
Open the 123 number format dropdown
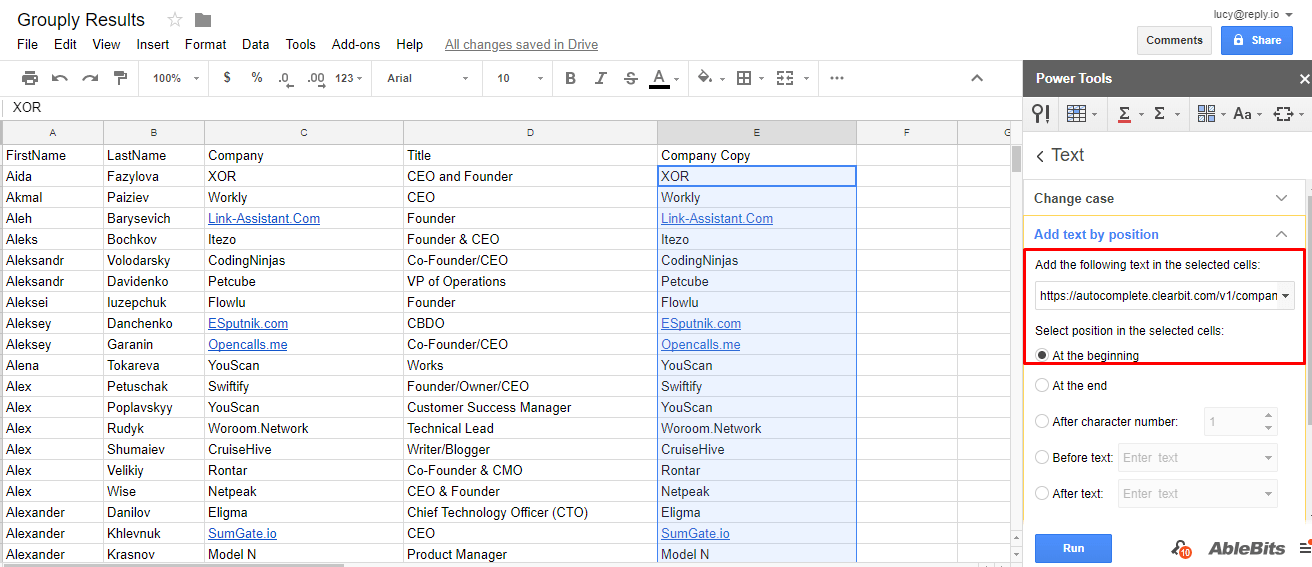(348, 78)
